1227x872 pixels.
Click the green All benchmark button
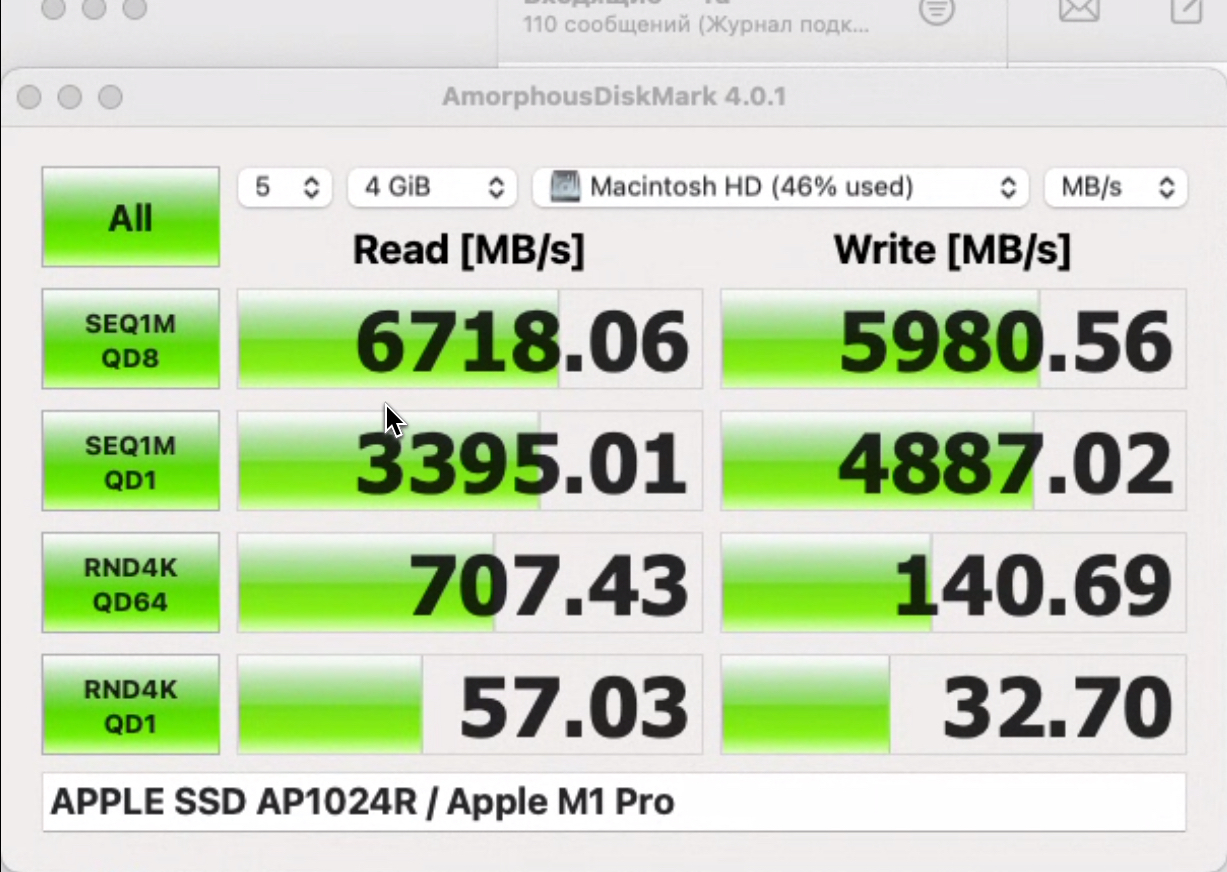[130, 217]
